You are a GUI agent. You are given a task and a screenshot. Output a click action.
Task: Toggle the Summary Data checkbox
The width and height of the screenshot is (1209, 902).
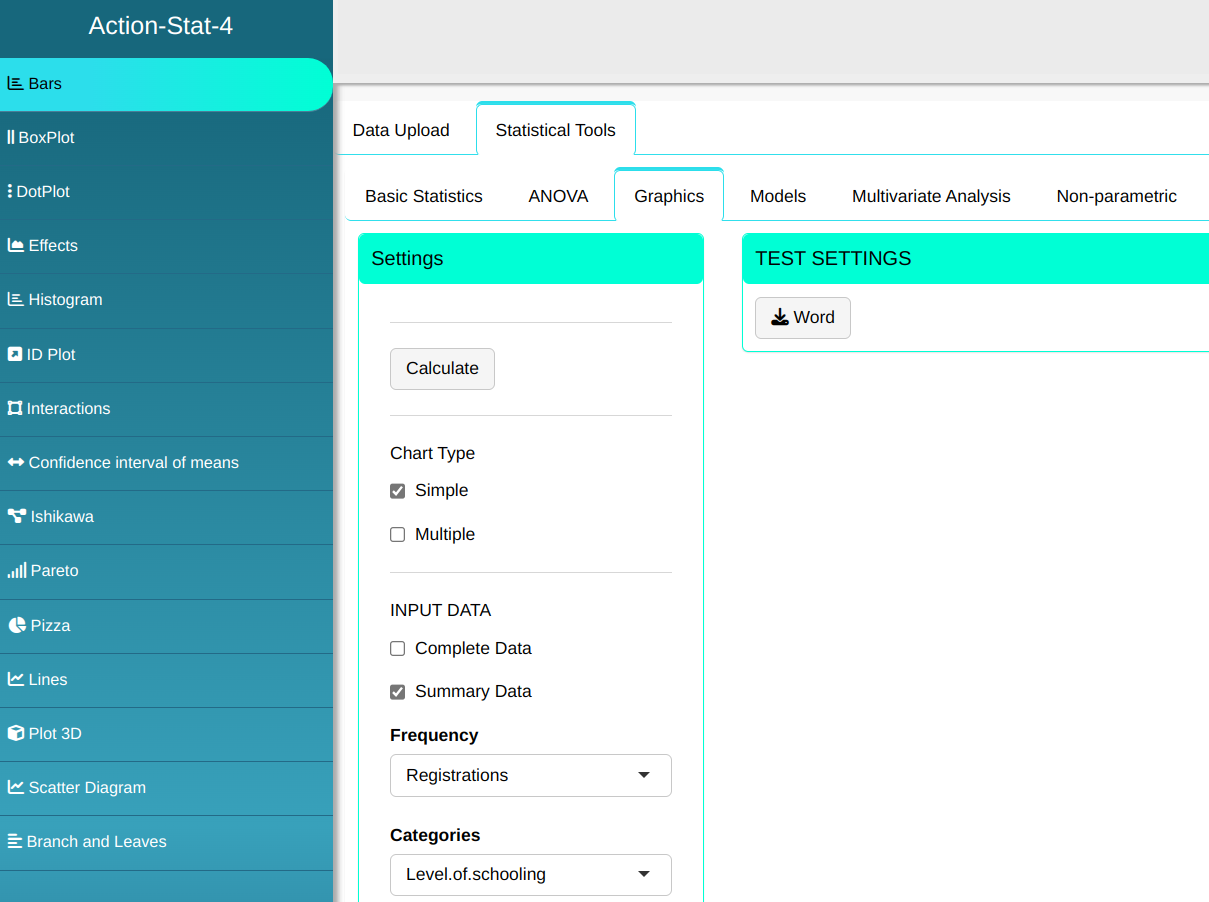(398, 692)
